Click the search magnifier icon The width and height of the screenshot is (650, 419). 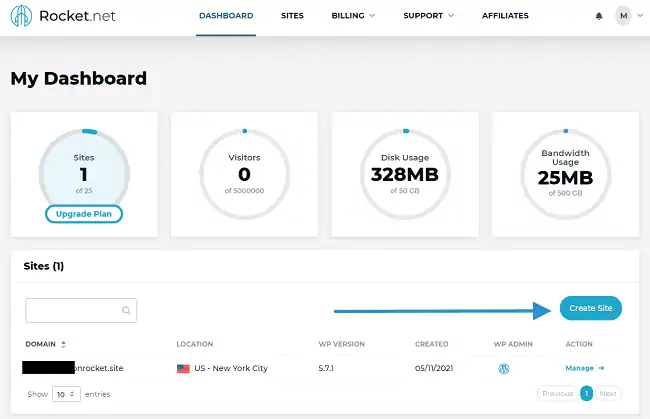(x=126, y=310)
